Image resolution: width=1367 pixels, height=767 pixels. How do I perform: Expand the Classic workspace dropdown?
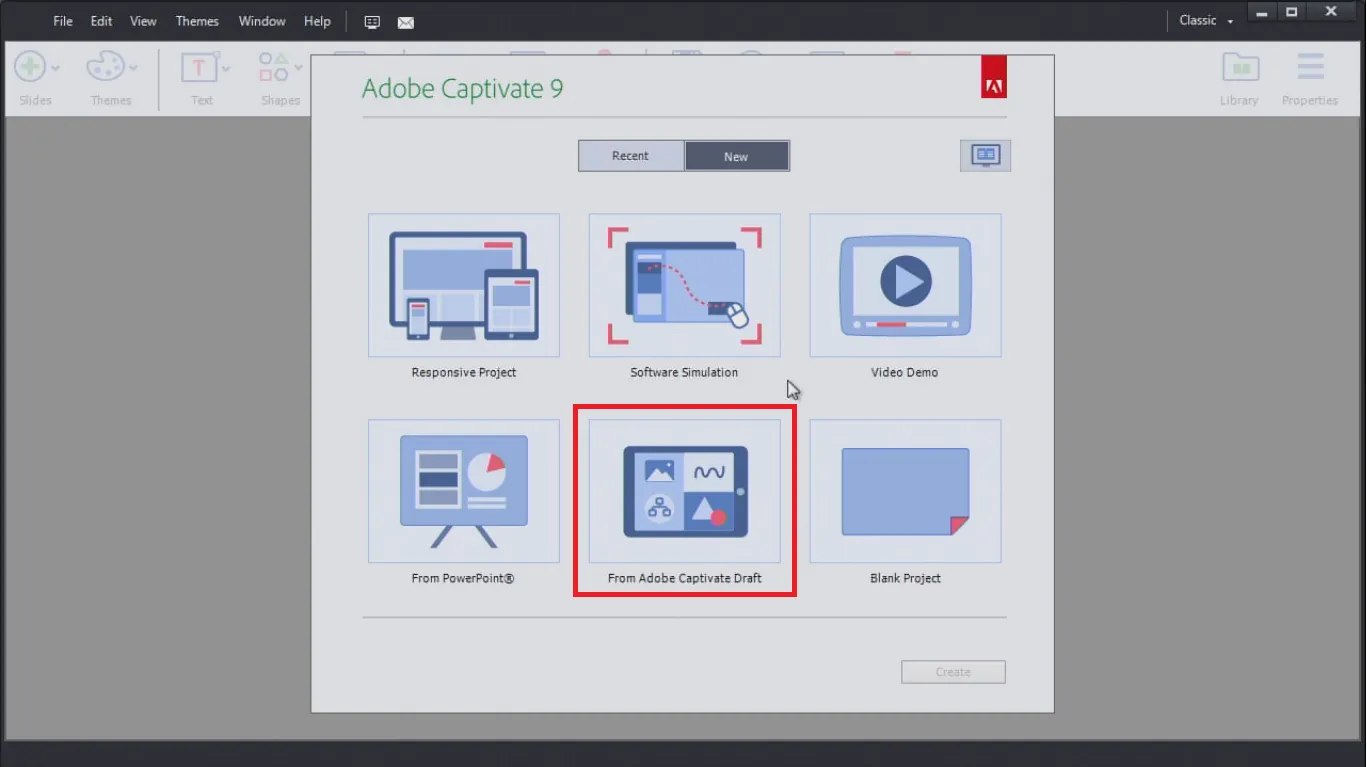click(1206, 21)
